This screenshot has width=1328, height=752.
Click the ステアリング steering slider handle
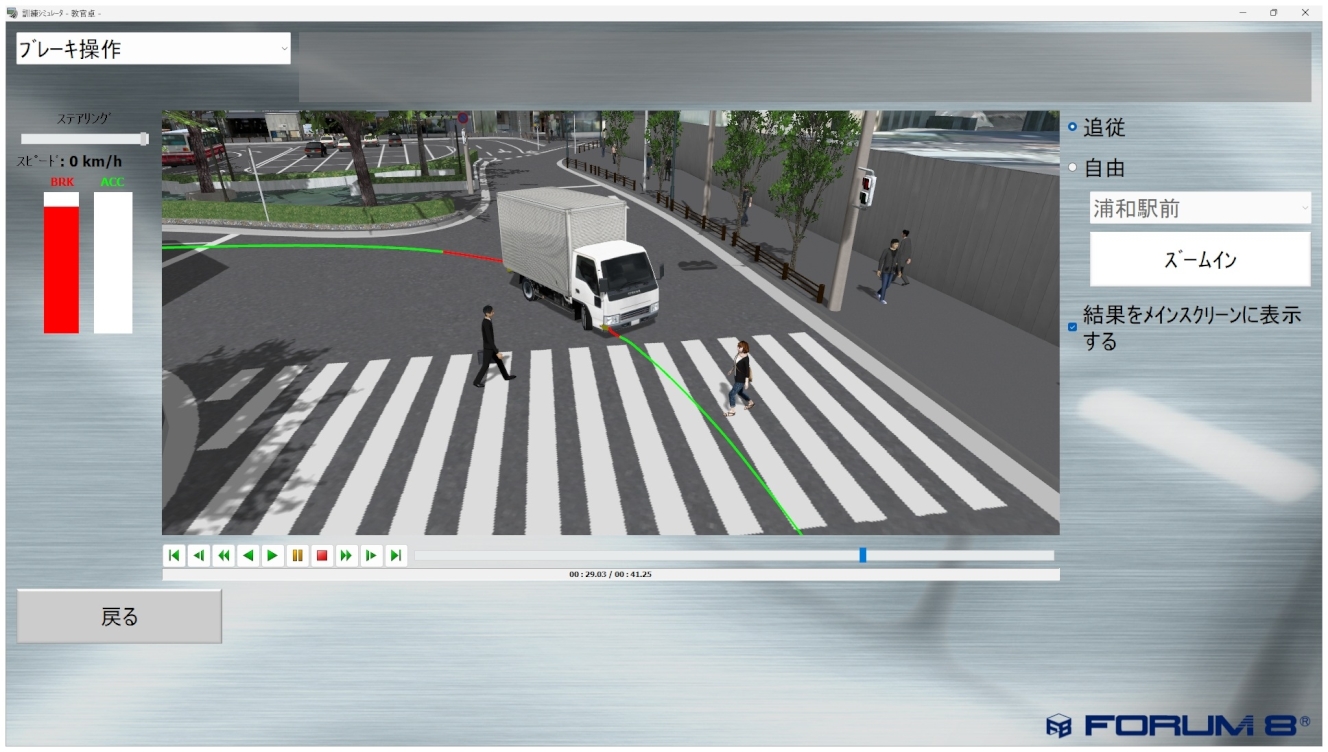coord(145,139)
